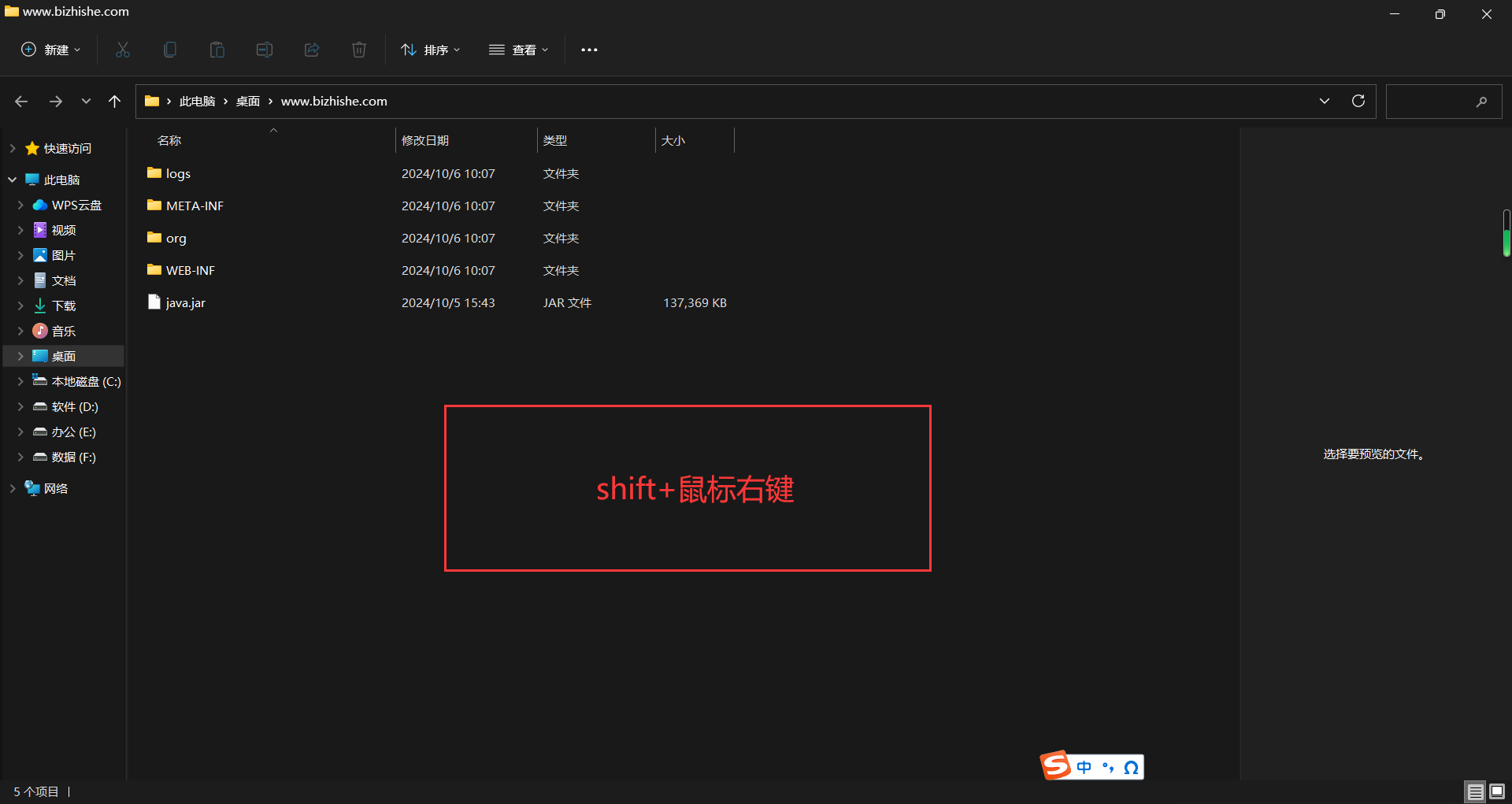Click the Cut scissors icon in toolbar
This screenshot has width=1512, height=804.
coord(123,50)
